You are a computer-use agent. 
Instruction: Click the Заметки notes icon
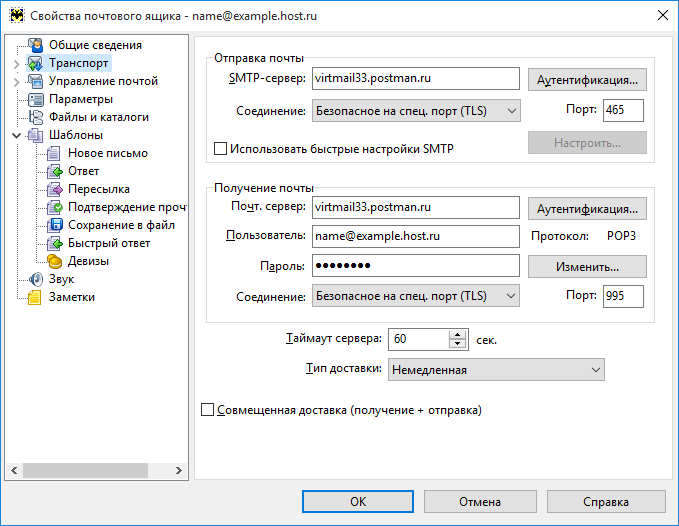[36, 297]
